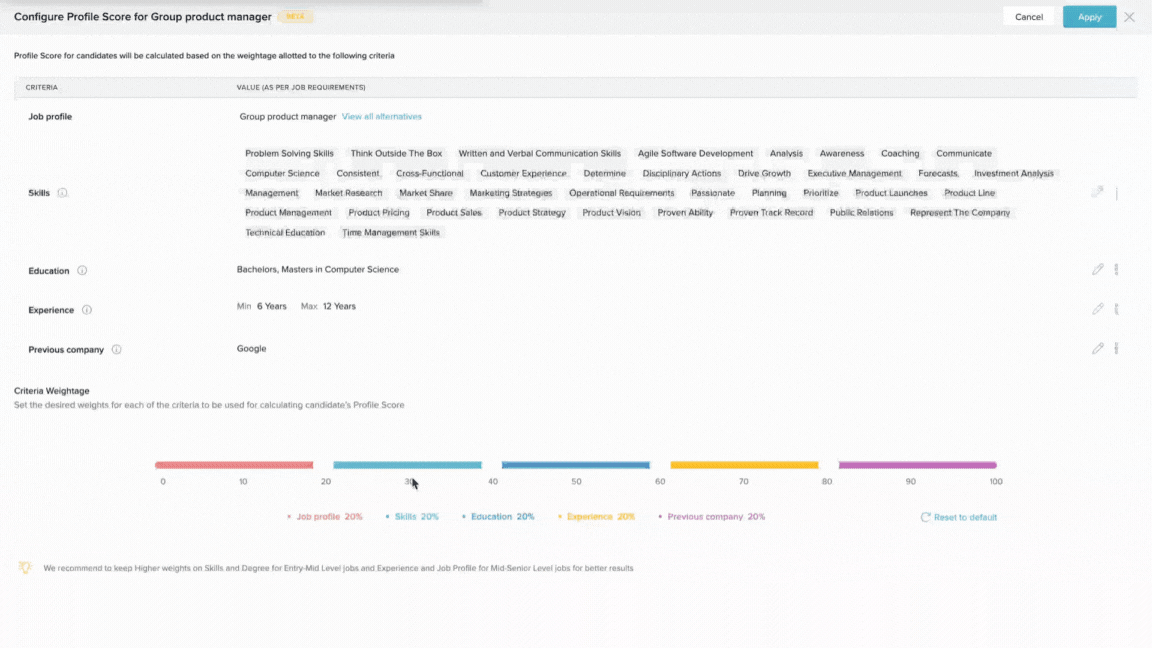
Task: Click Job profile 20% legend label
Action: coord(329,516)
